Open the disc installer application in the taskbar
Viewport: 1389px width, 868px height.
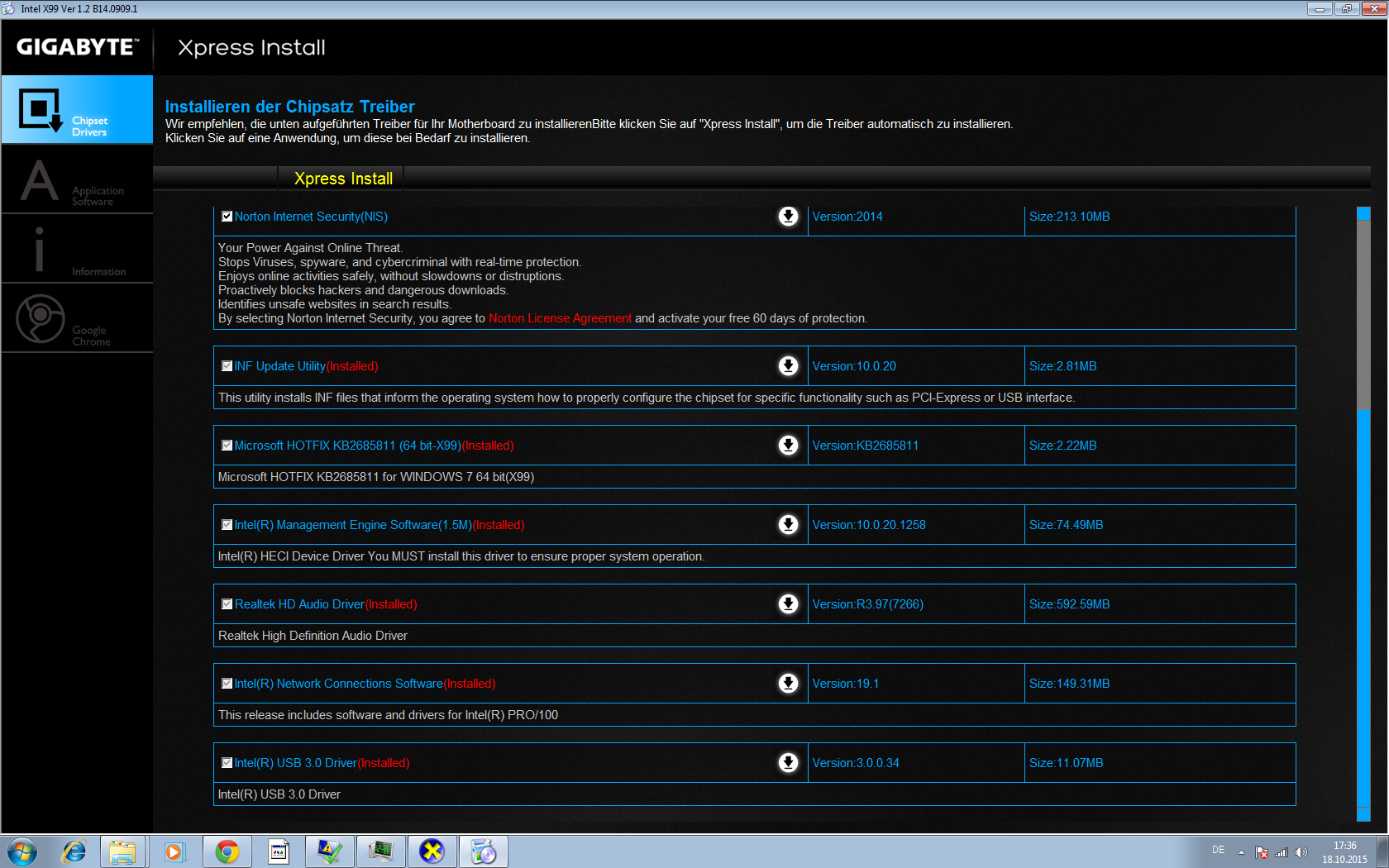(x=484, y=851)
